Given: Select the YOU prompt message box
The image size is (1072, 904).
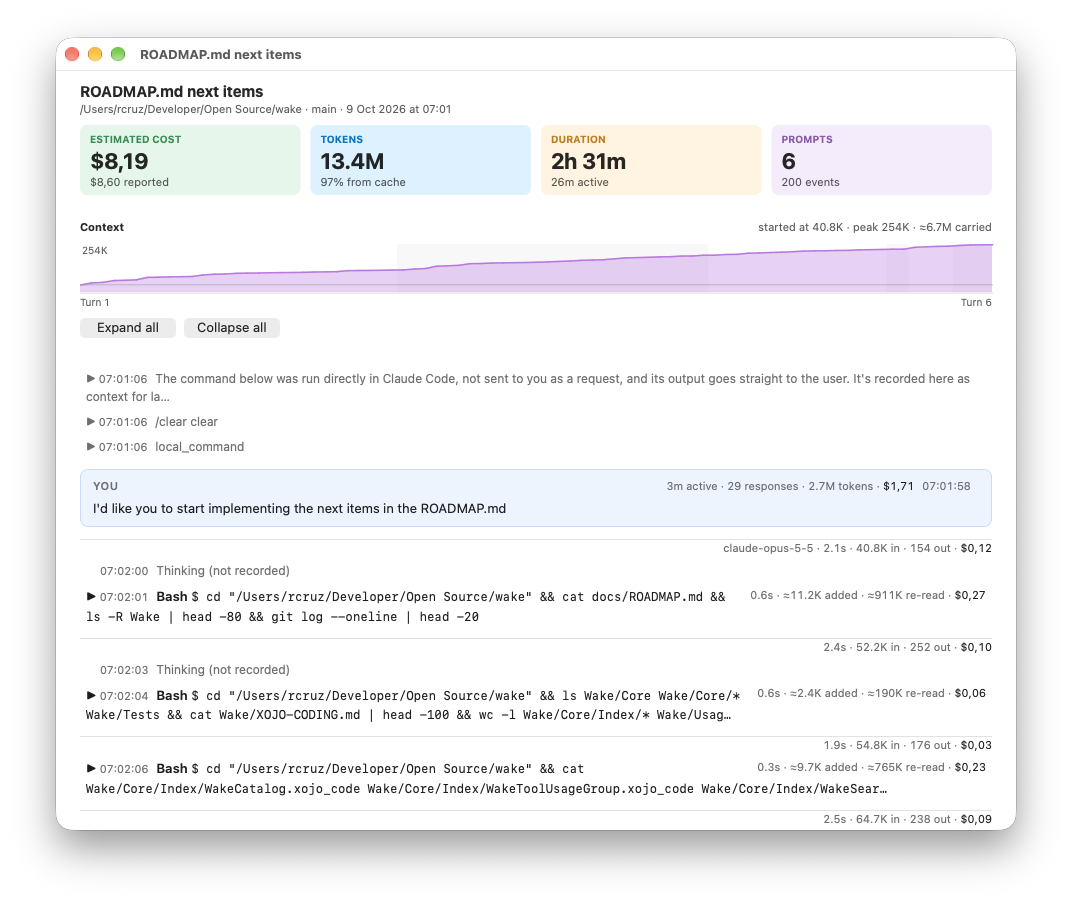Looking at the screenshot, I should click(x=536, y=498).
